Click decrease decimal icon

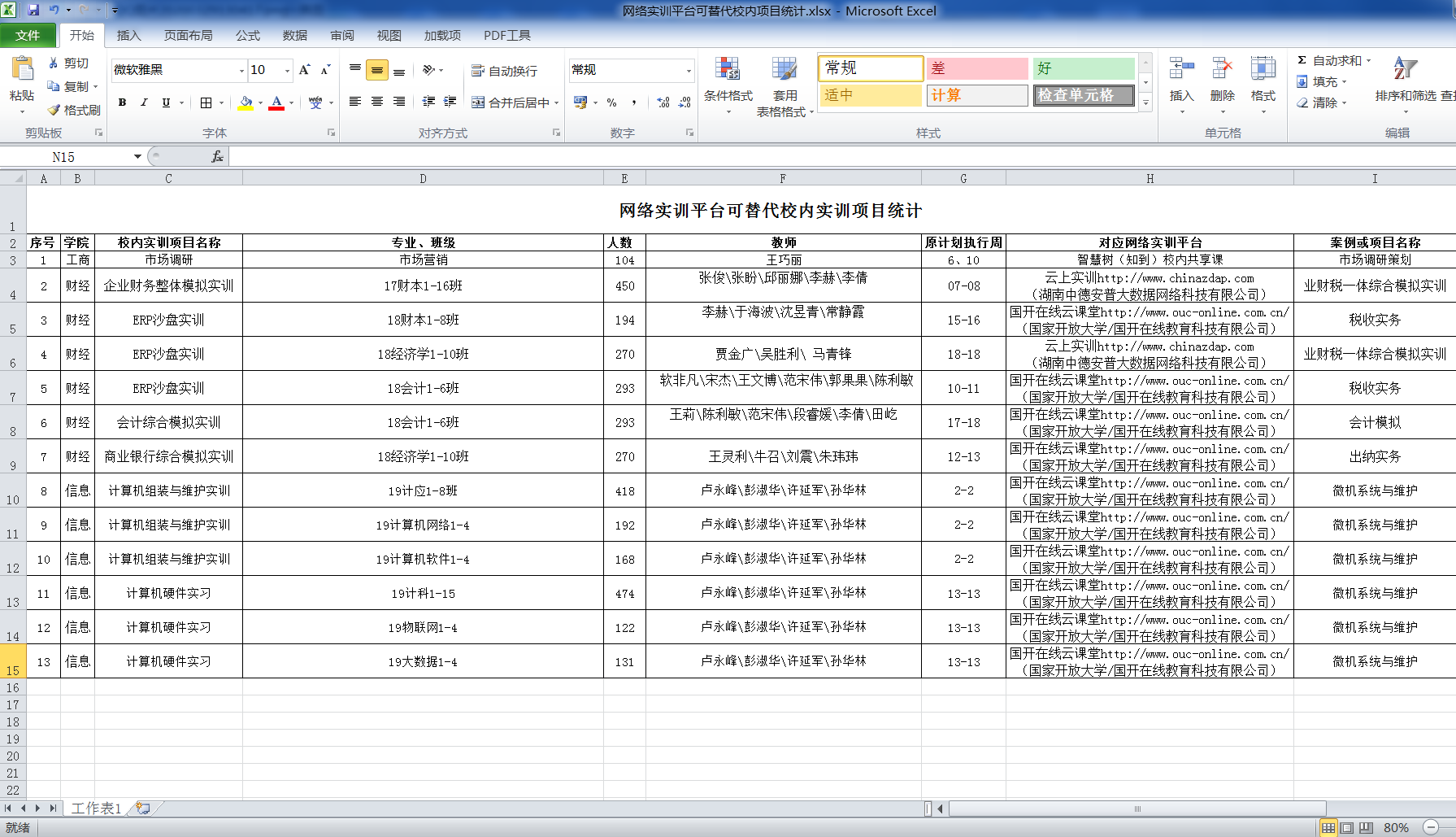685,102
